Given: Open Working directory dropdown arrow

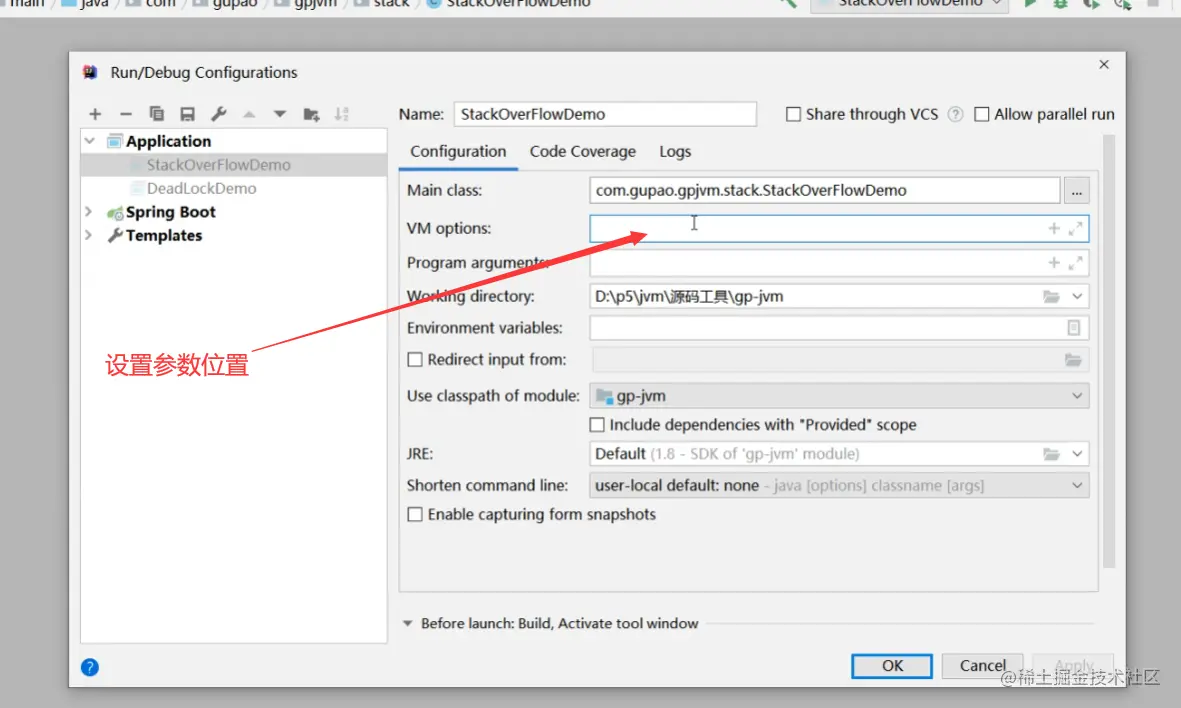Looking at the screenshot, I should [1077, 297].
